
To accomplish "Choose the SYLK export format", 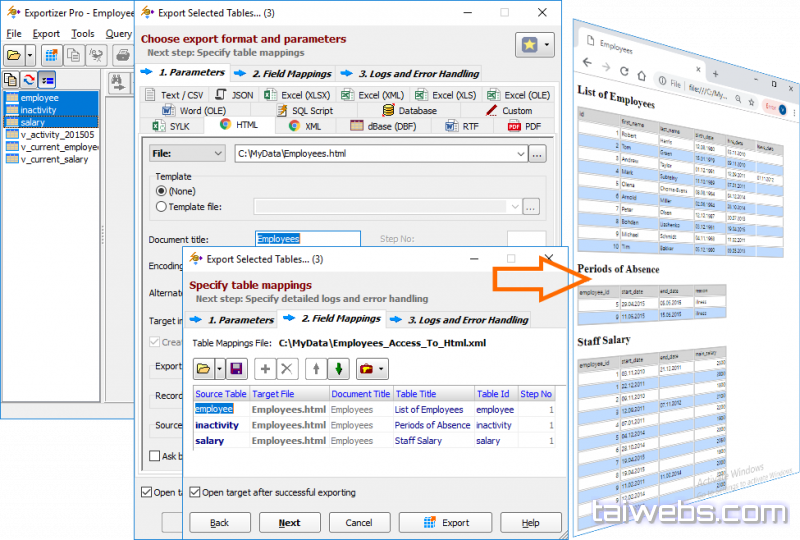I will (x=171, y=126).
